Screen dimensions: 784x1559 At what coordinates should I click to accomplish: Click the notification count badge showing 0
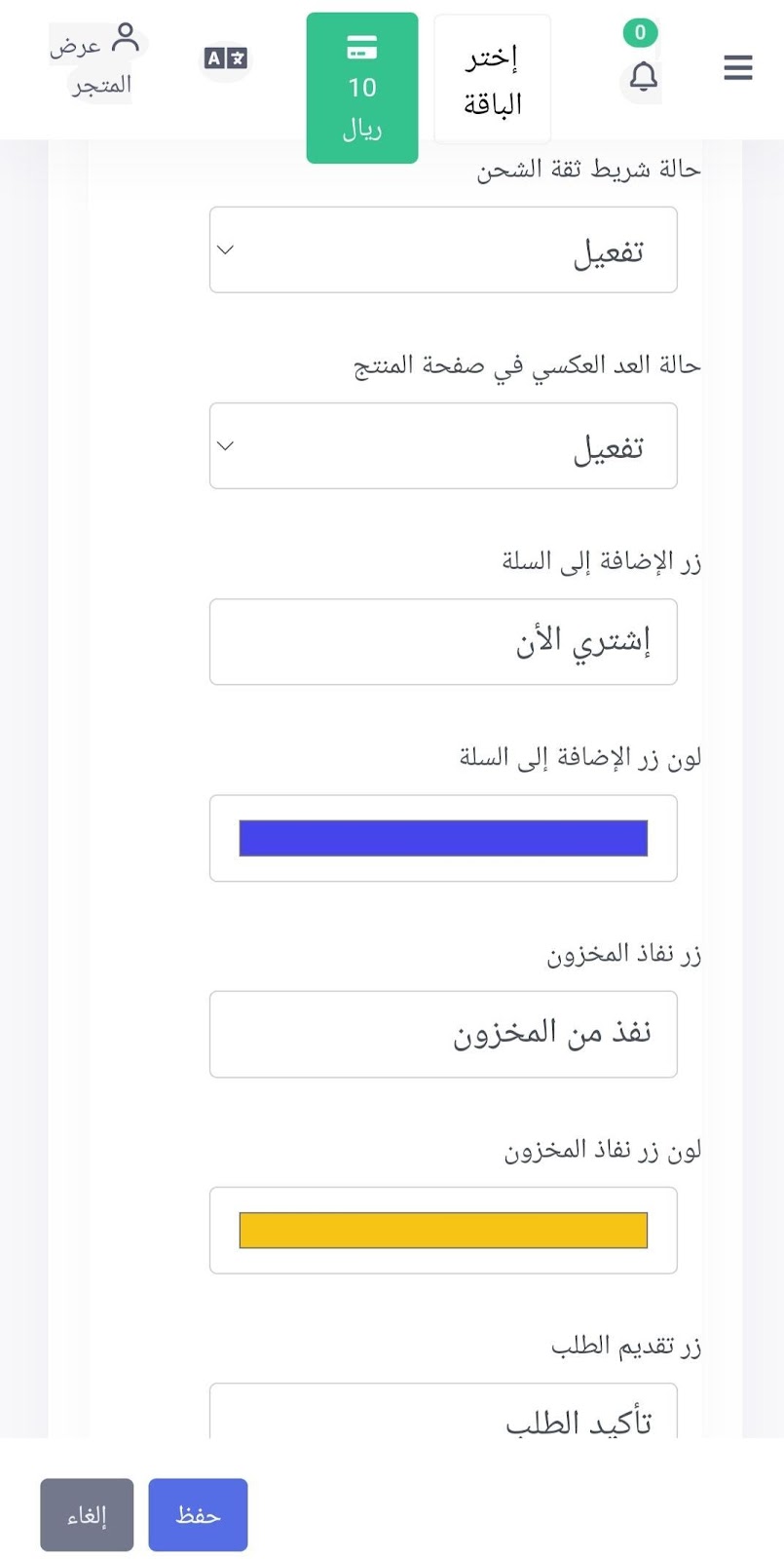click(x=640, y=32)
